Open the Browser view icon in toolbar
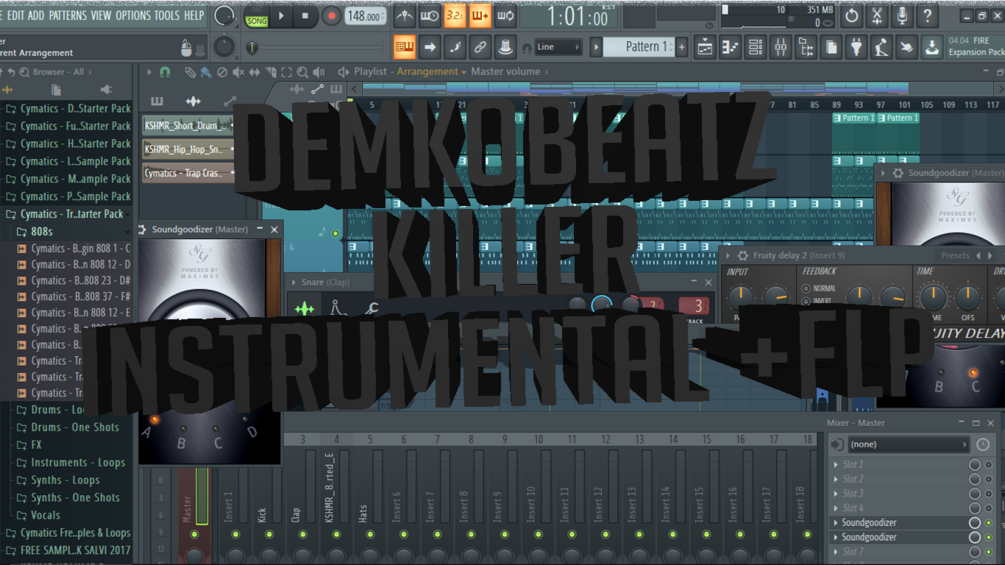The height and width of the screenshot is (565, 1005). (806, 47)
